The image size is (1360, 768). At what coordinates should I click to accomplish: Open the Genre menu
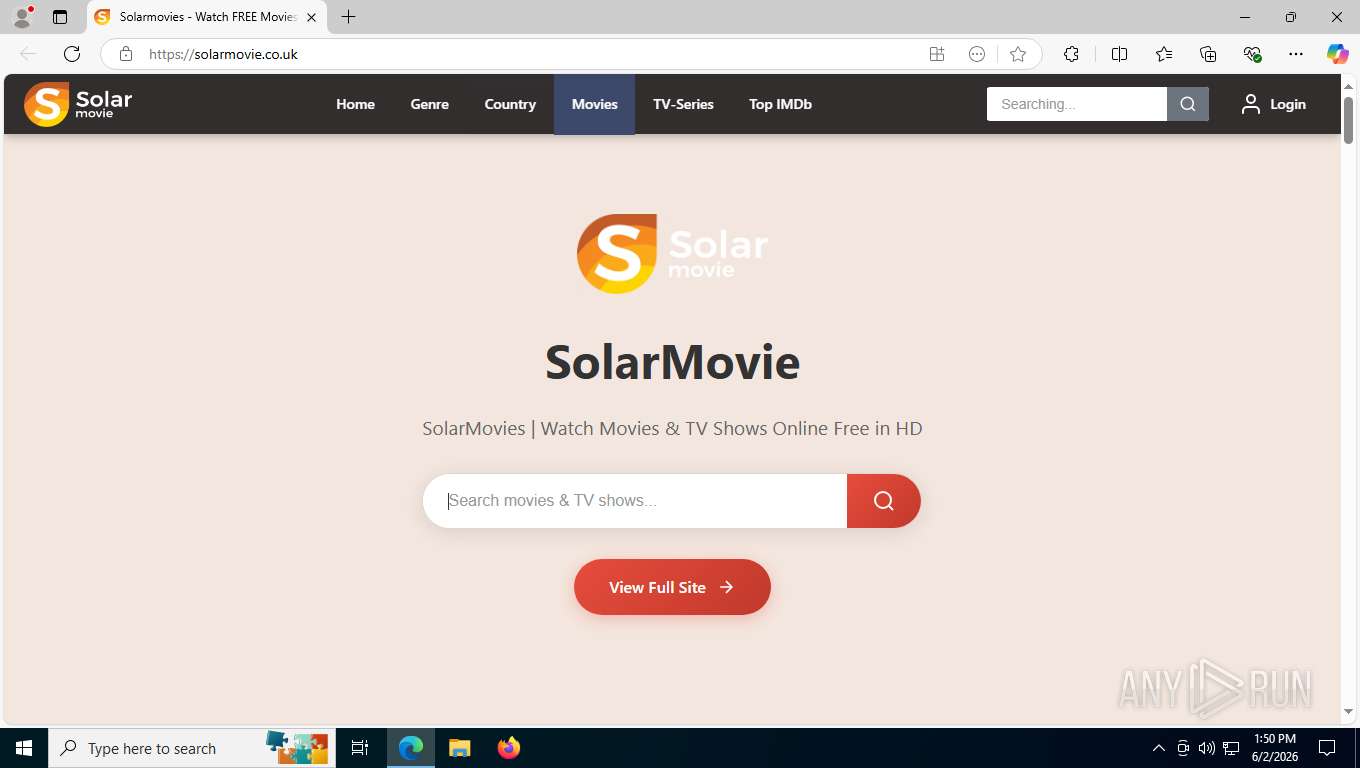click(429, 104)
